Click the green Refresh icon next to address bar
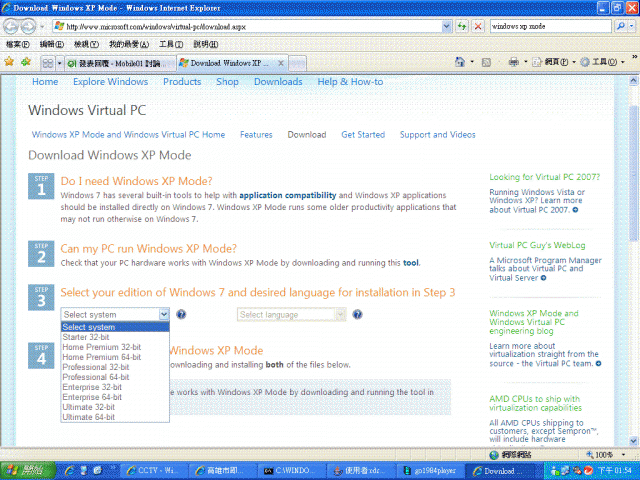 coord(462,27)
